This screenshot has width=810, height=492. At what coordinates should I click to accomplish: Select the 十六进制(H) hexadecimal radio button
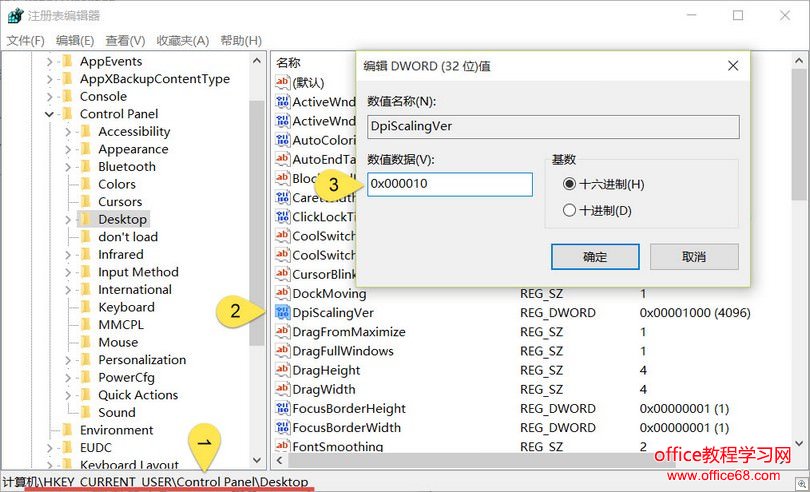click(x=569, y=184)
